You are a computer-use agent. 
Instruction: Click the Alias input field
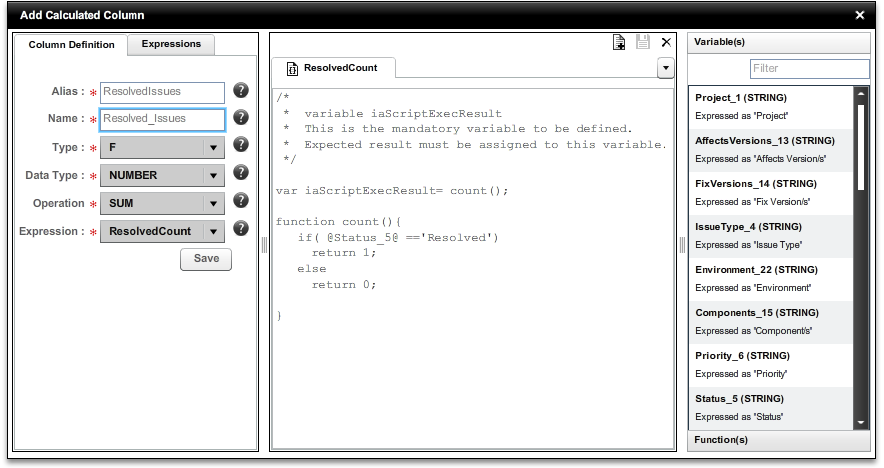tap(162, 92)
